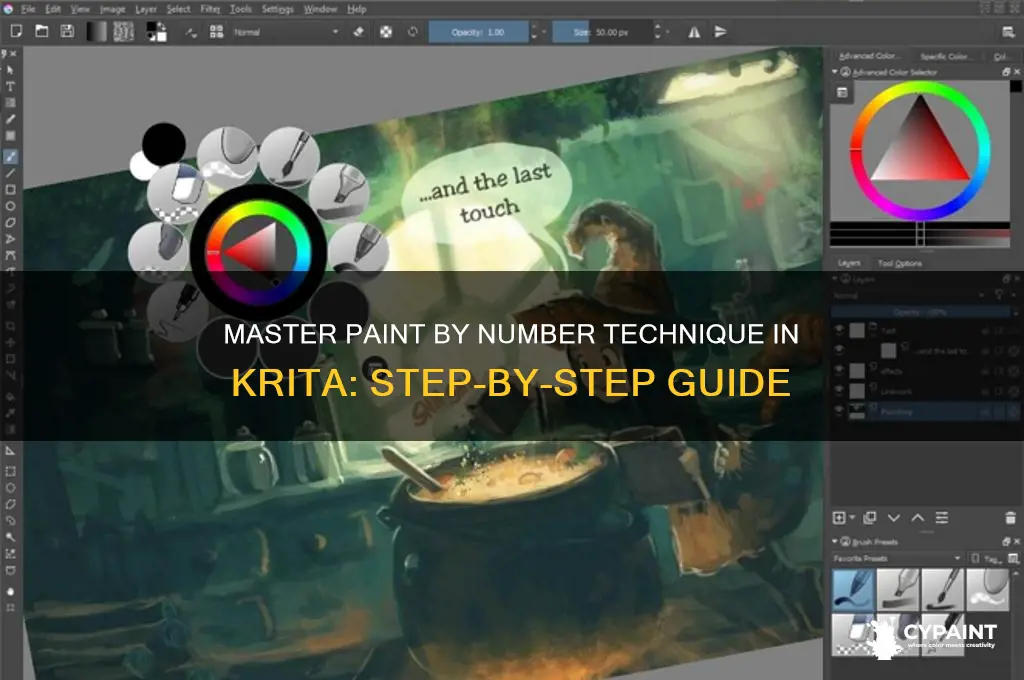The image size is (1024, 680).
Task: Click the Opacity spin arrows
Action: point(534,32)
